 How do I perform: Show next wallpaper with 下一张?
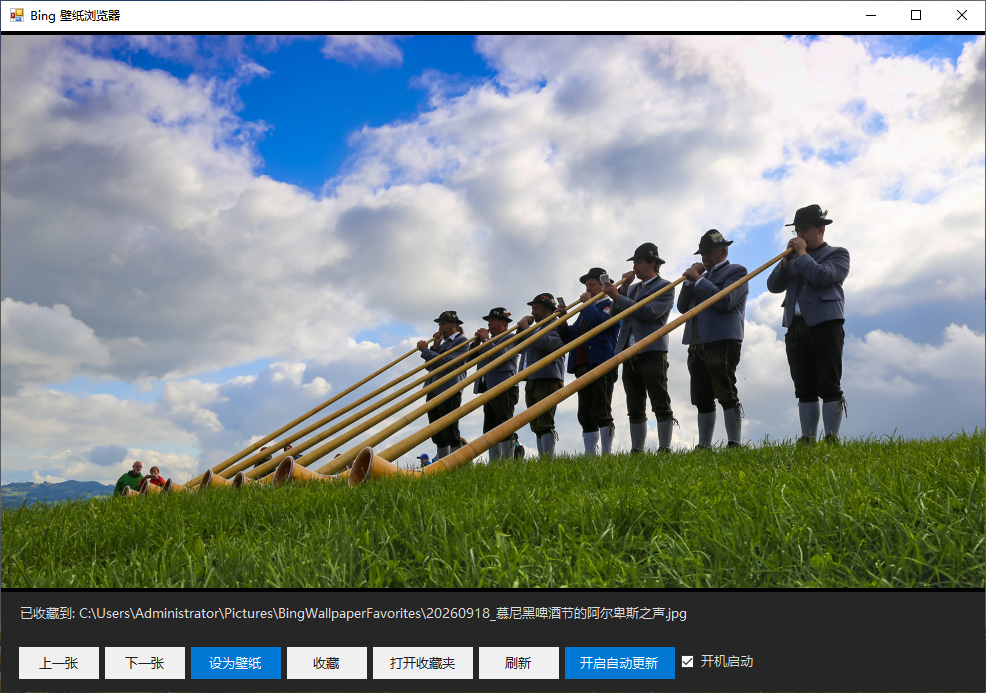[145, 663]
